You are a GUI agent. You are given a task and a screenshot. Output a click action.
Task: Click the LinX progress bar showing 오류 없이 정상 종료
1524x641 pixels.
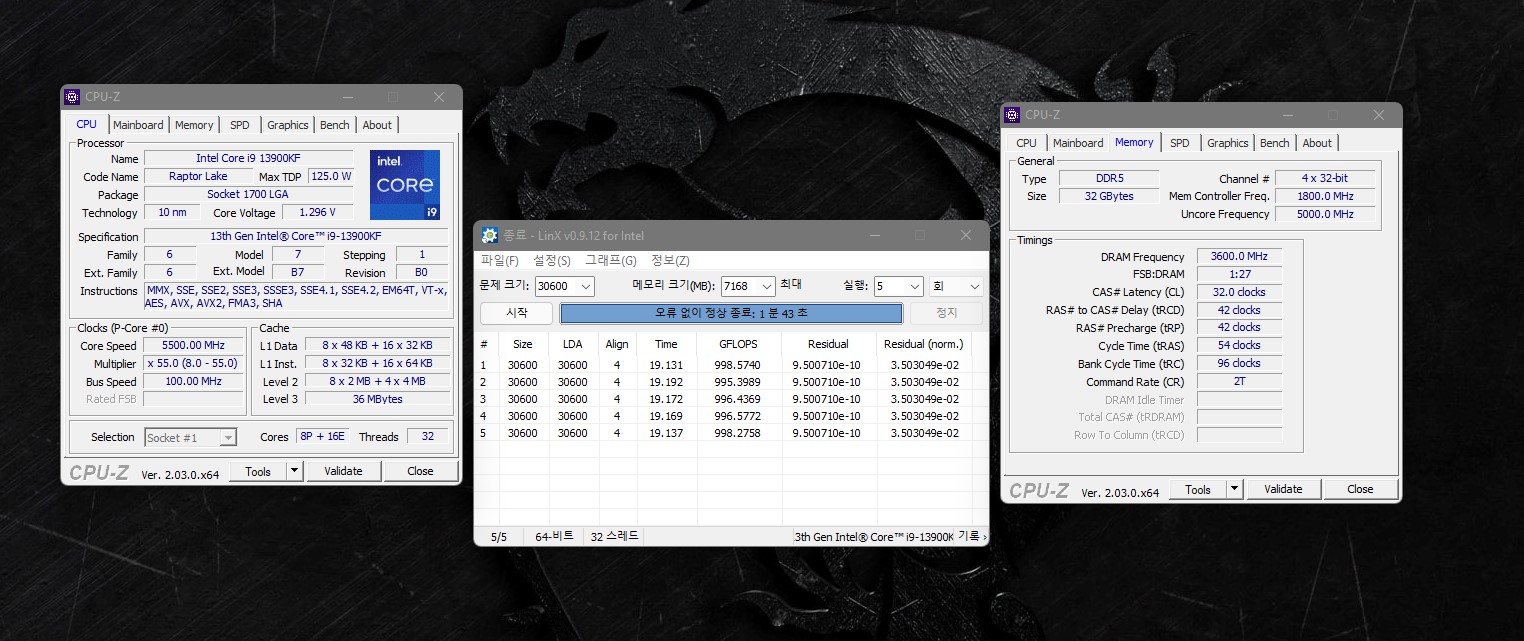[x=731, y=313]
